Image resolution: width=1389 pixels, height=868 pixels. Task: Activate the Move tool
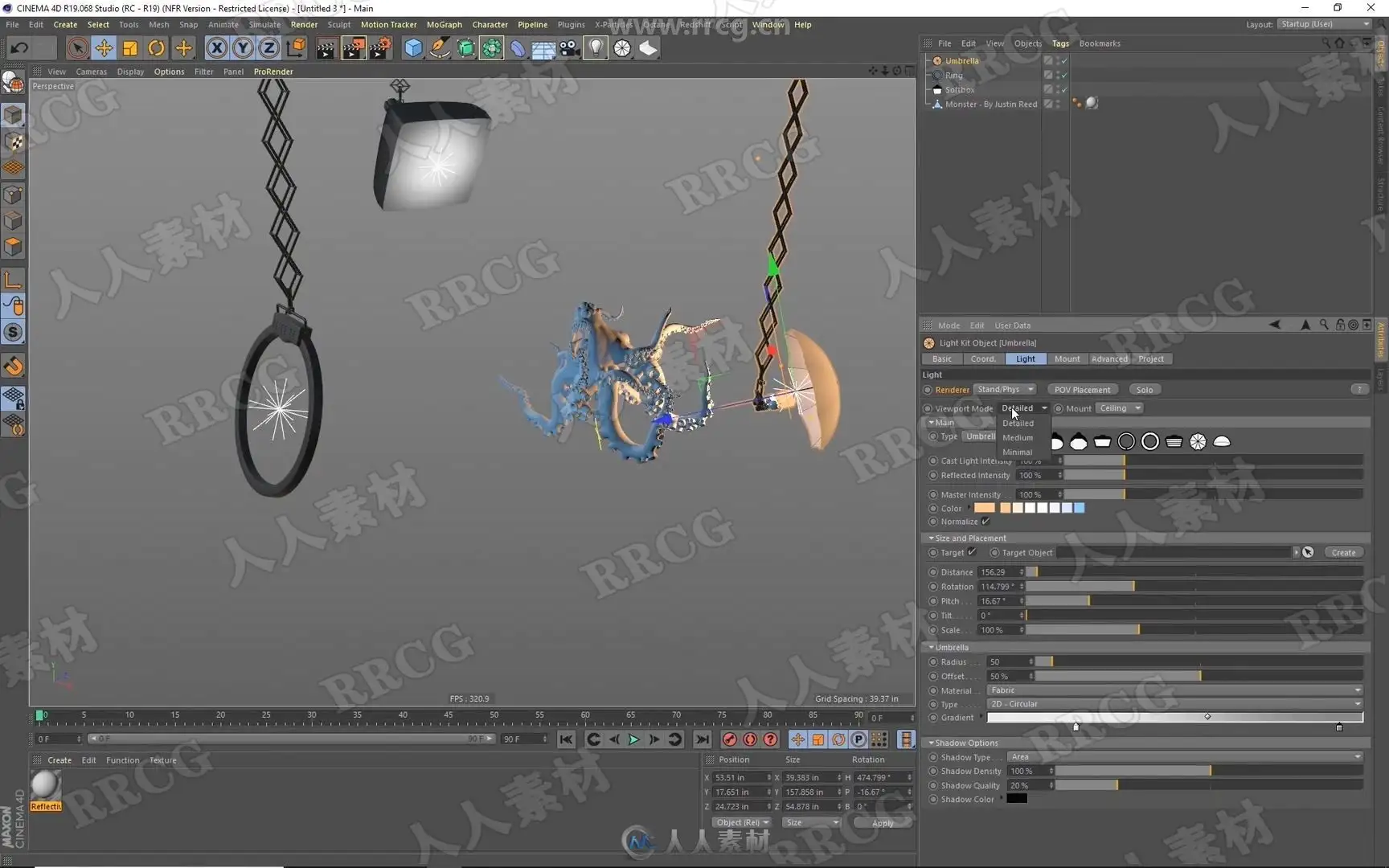tap(104, 48)
